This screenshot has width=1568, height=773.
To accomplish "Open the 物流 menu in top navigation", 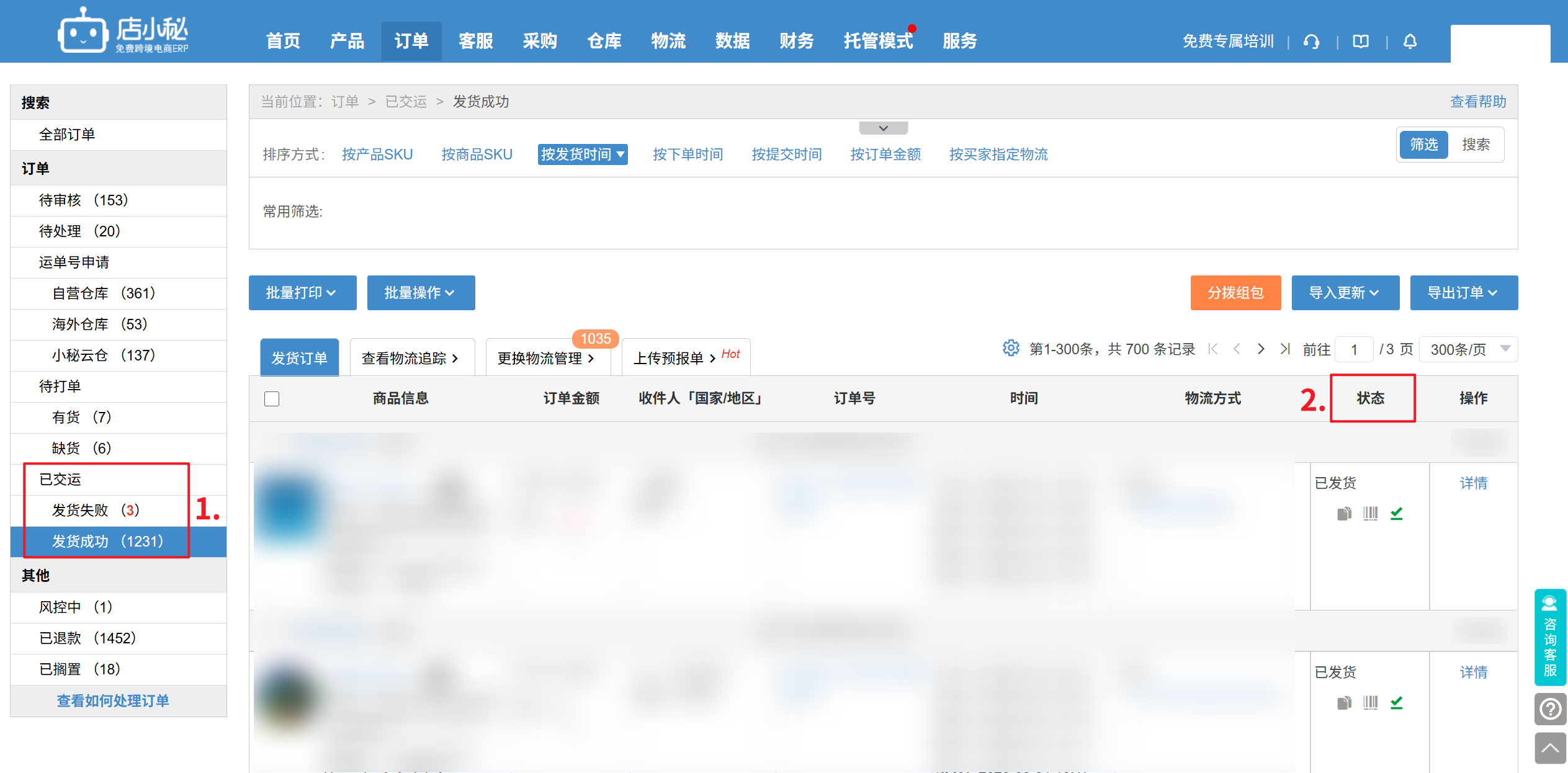I will 668,41.
